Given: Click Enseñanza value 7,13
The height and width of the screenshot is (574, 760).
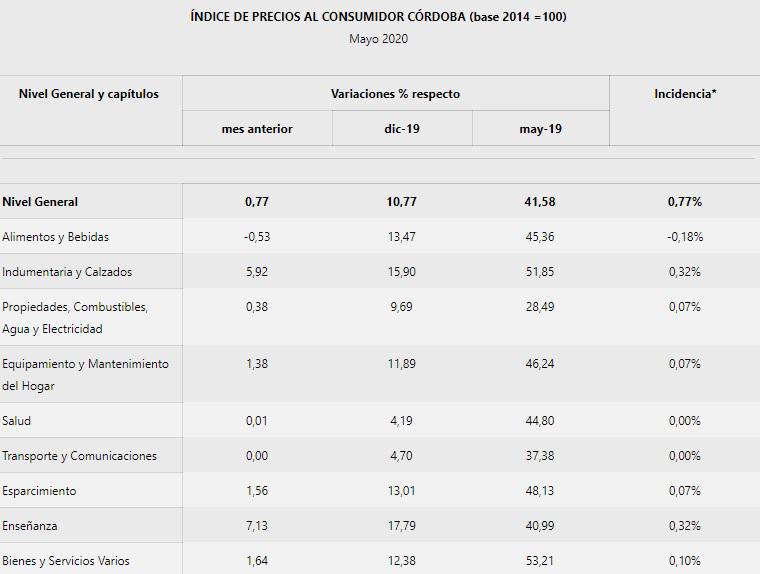Looking at the screenshot, I should (x=257, y=526).
